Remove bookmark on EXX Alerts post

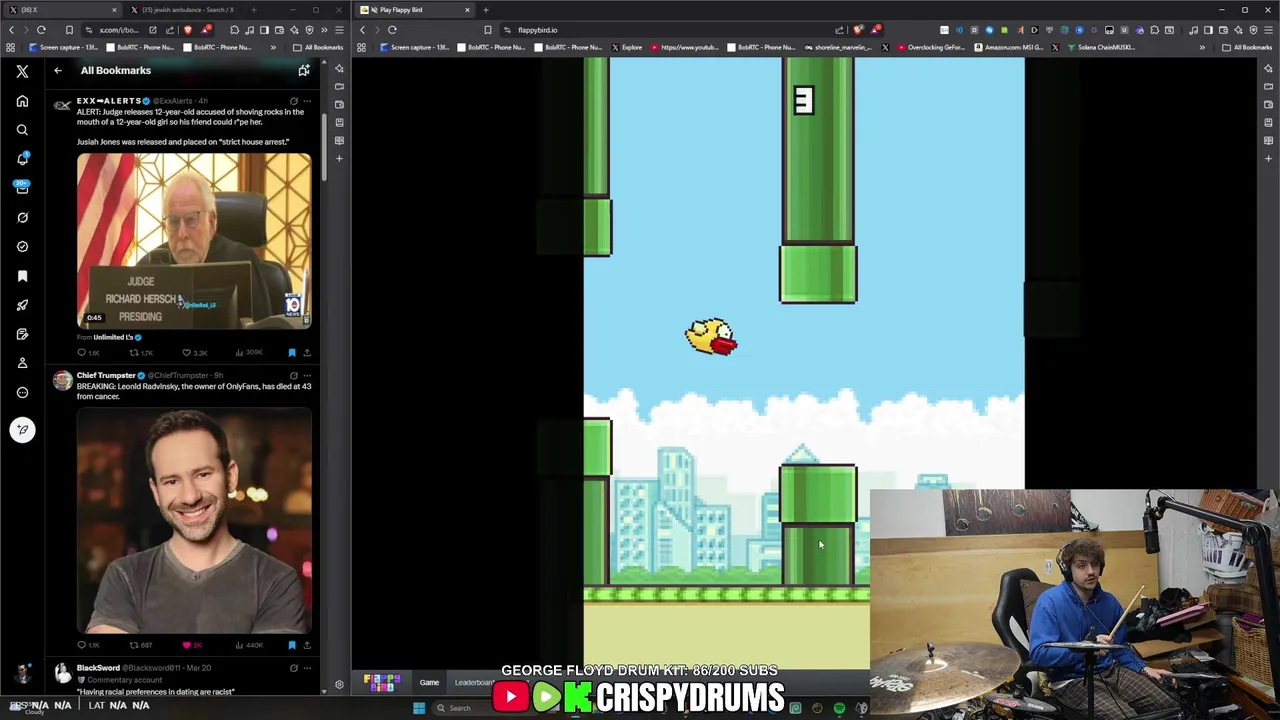[292, 352]
